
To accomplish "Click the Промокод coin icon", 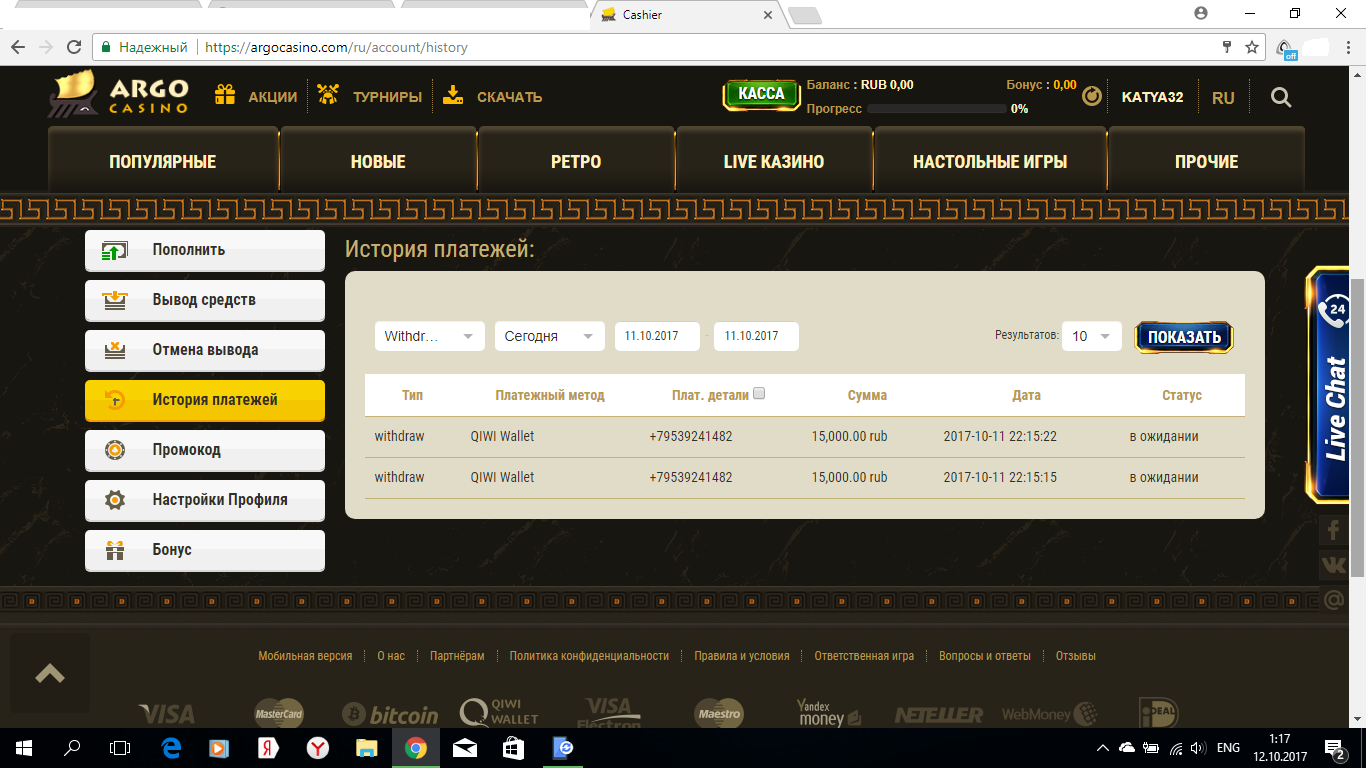I will click(x=115, y=450).
